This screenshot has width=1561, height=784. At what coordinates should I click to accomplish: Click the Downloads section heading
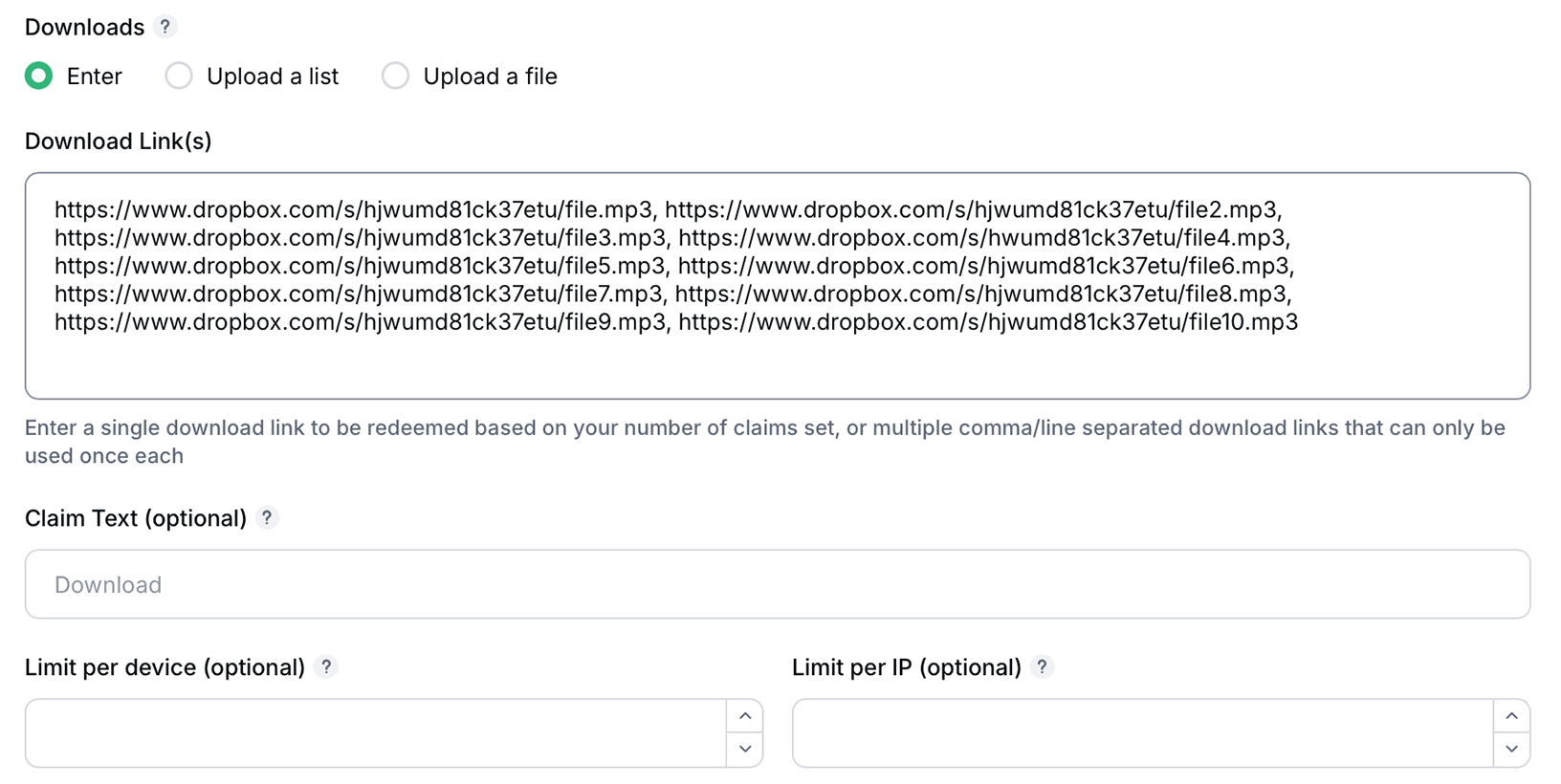tap(84, 27)
